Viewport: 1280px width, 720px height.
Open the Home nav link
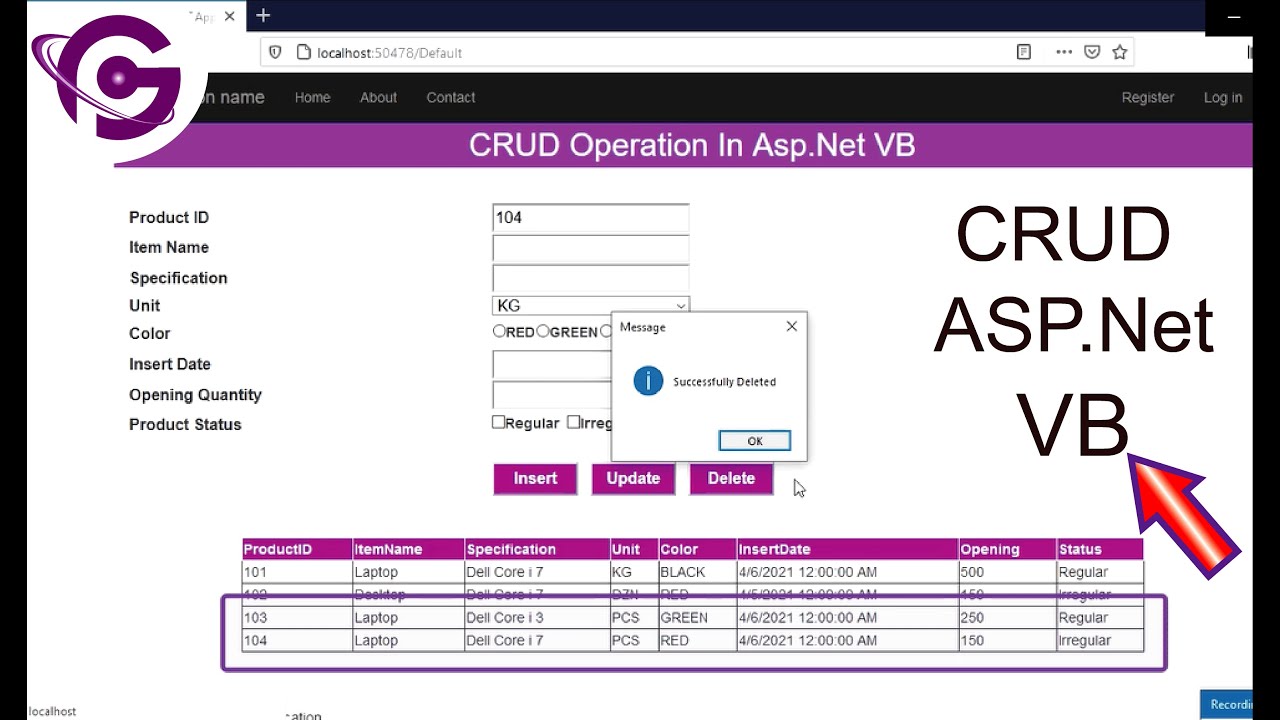pos(312,97)
